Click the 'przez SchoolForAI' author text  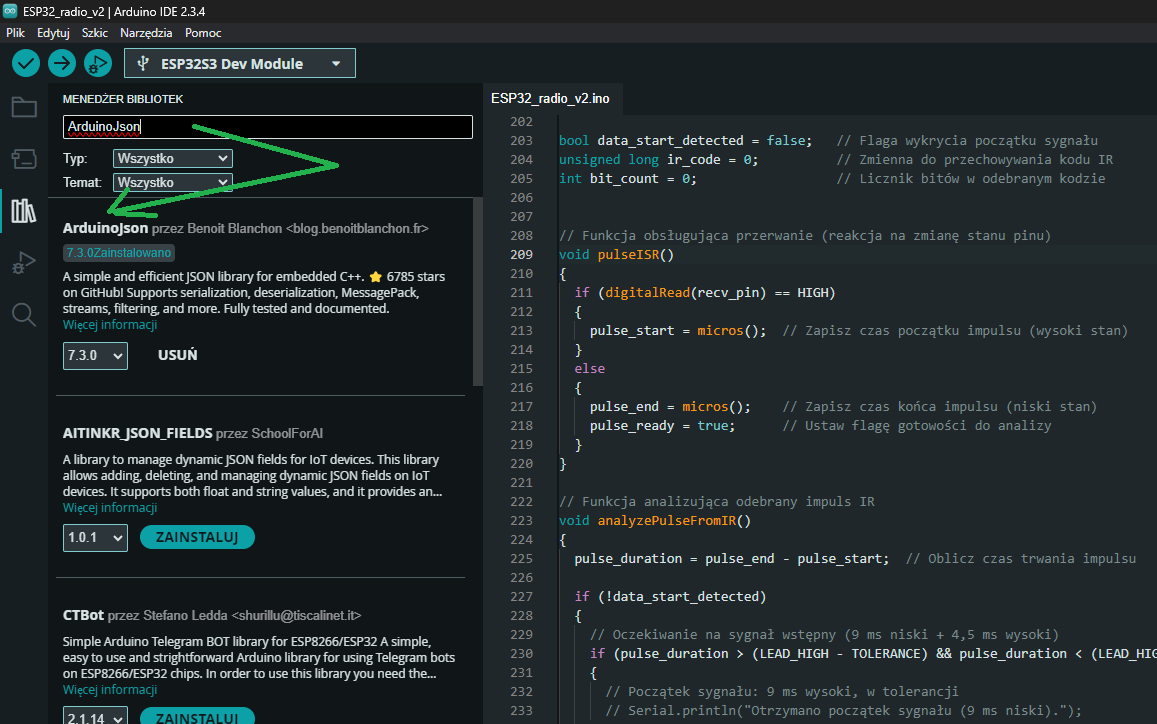click(x=269, y=433)
